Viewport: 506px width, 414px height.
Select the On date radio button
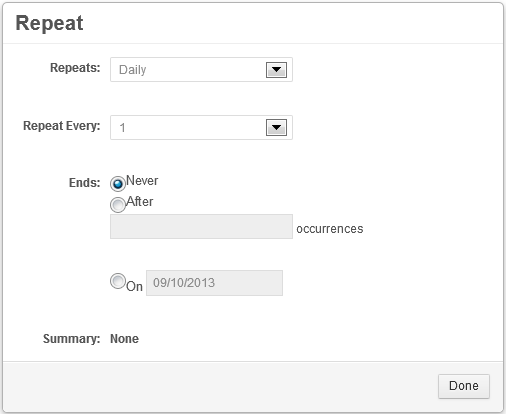118,281
